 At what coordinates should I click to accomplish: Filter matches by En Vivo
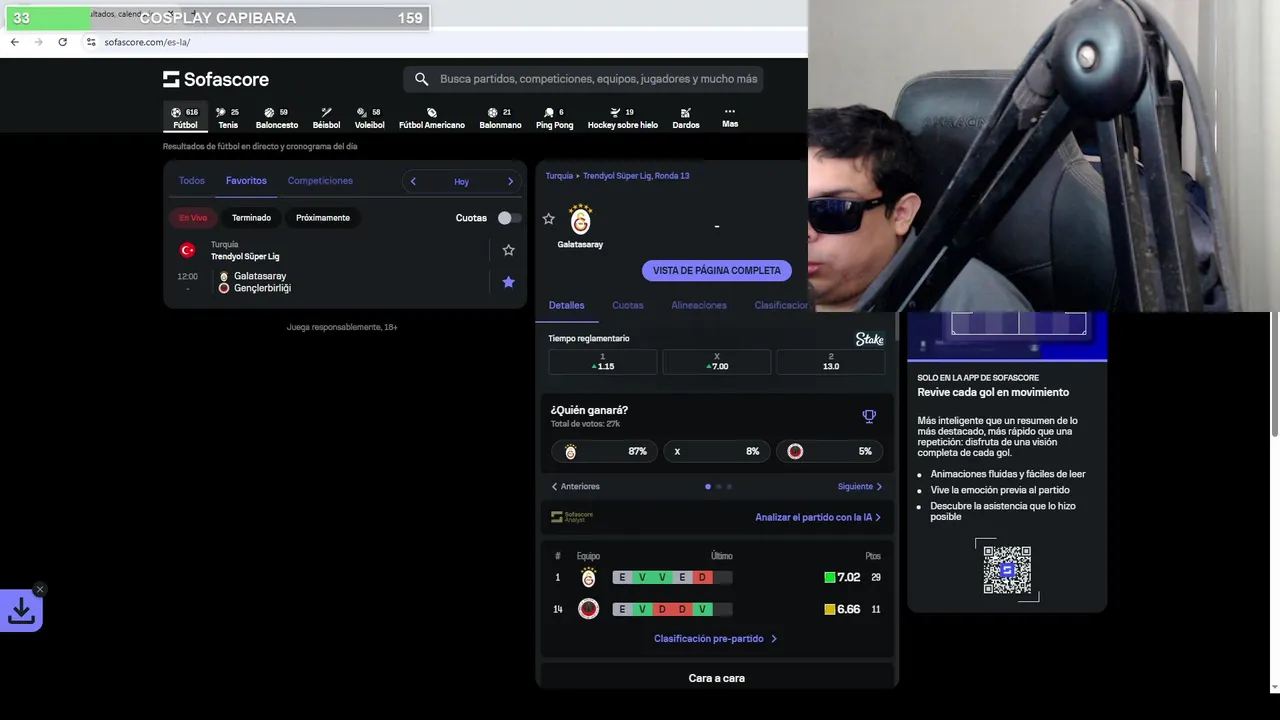click(x=193, y=218)
